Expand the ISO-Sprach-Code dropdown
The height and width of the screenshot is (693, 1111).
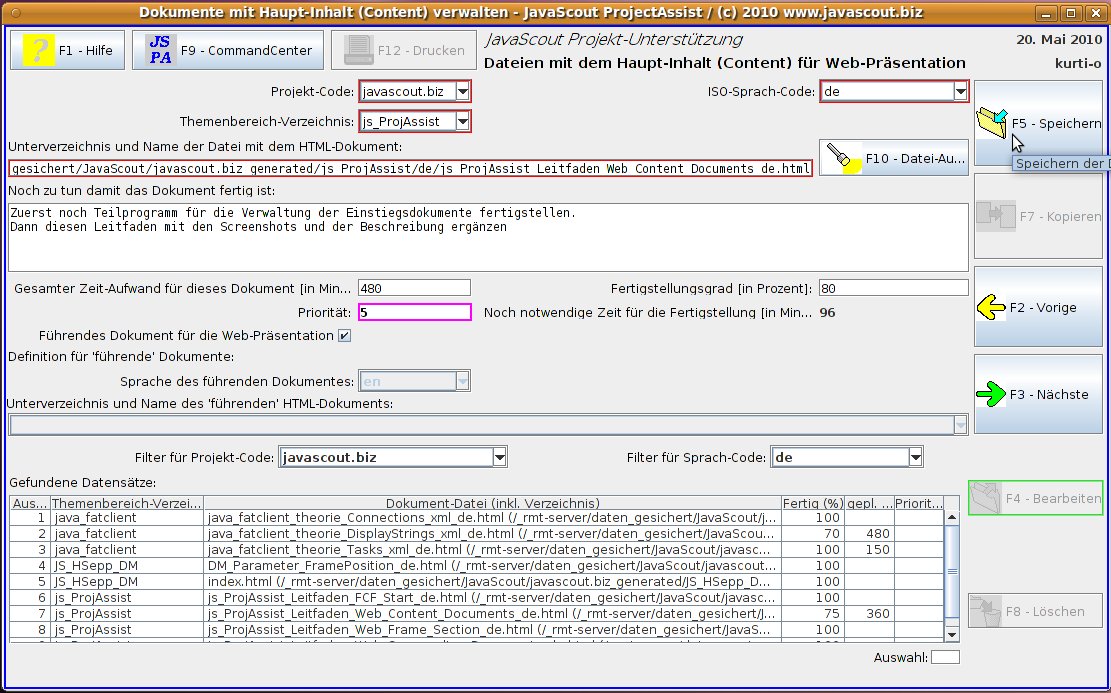(960, 92)
